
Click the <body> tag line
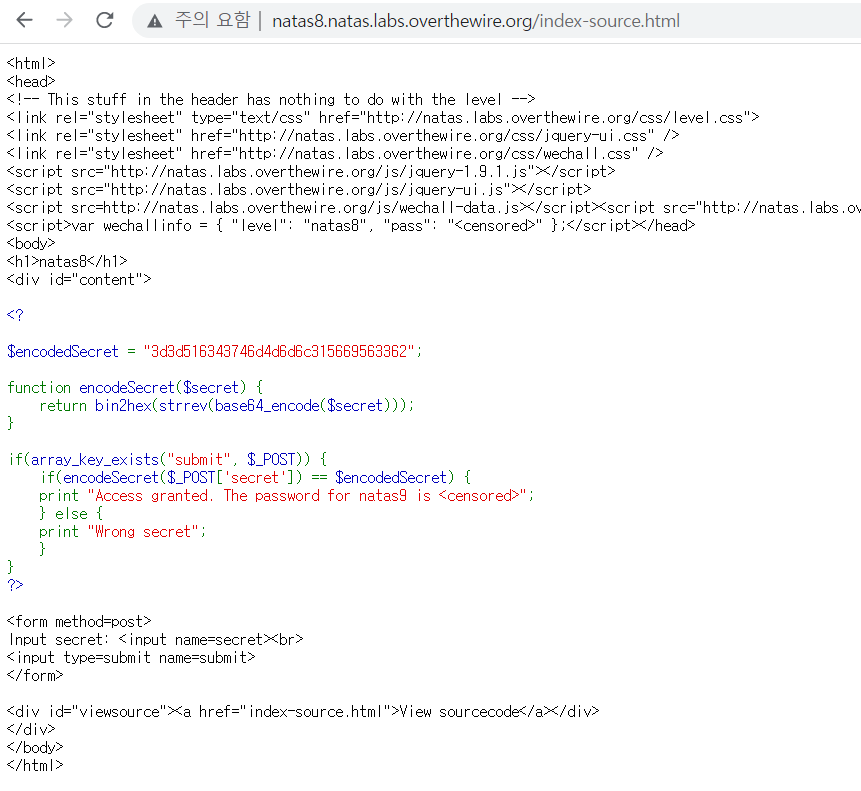(x=31, y=244)
